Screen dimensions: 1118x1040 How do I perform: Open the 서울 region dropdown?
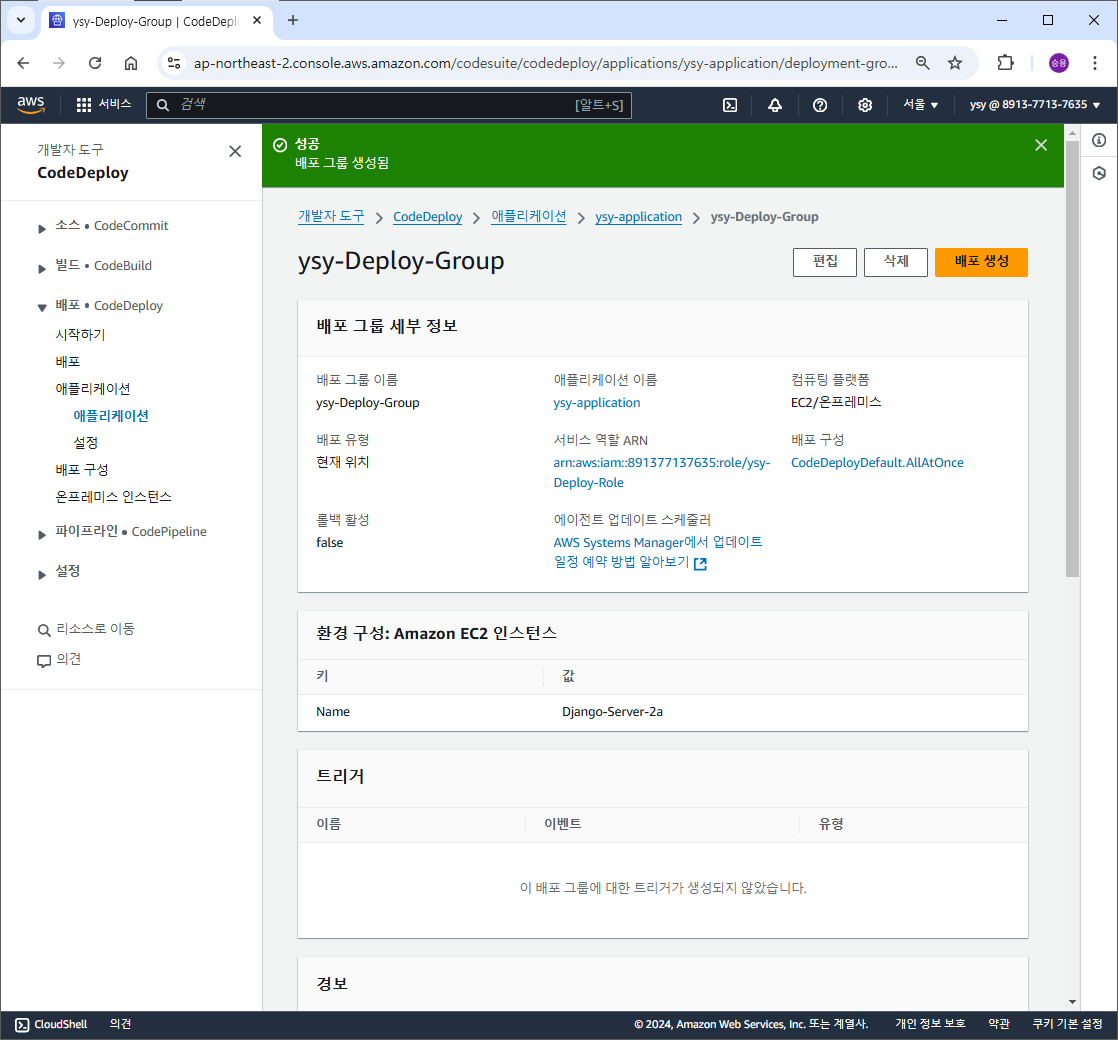click(x=920, y=105)
